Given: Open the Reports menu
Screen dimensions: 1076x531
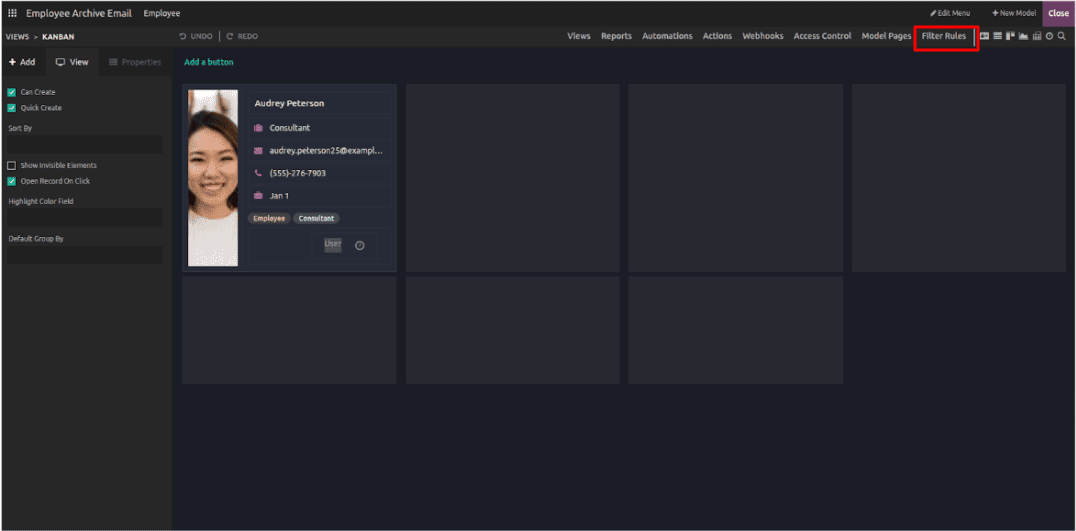Looking at the screenshot, I should [x=616, y=36].
